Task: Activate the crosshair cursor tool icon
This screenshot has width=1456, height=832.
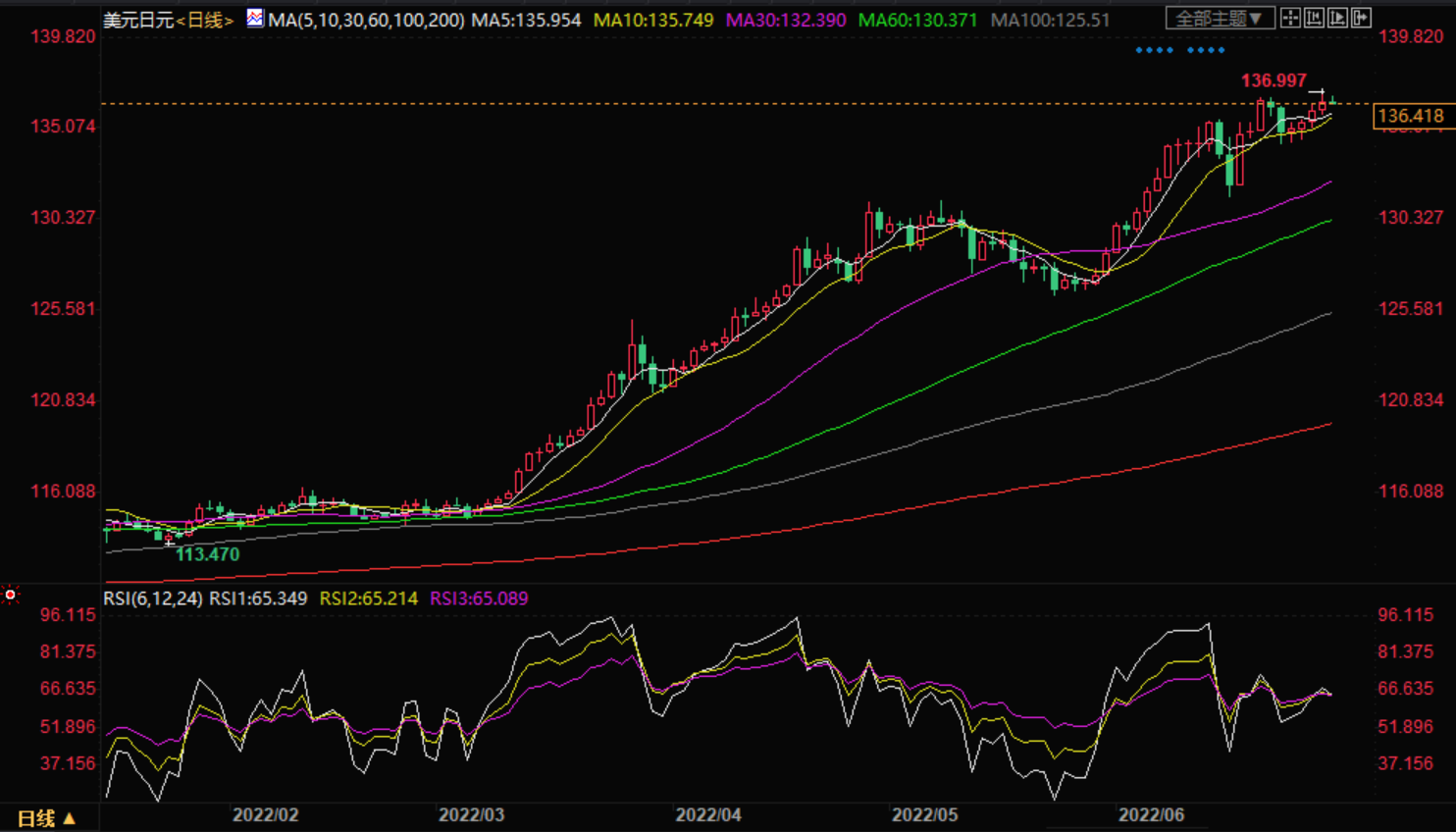Action: [1291, 18]
